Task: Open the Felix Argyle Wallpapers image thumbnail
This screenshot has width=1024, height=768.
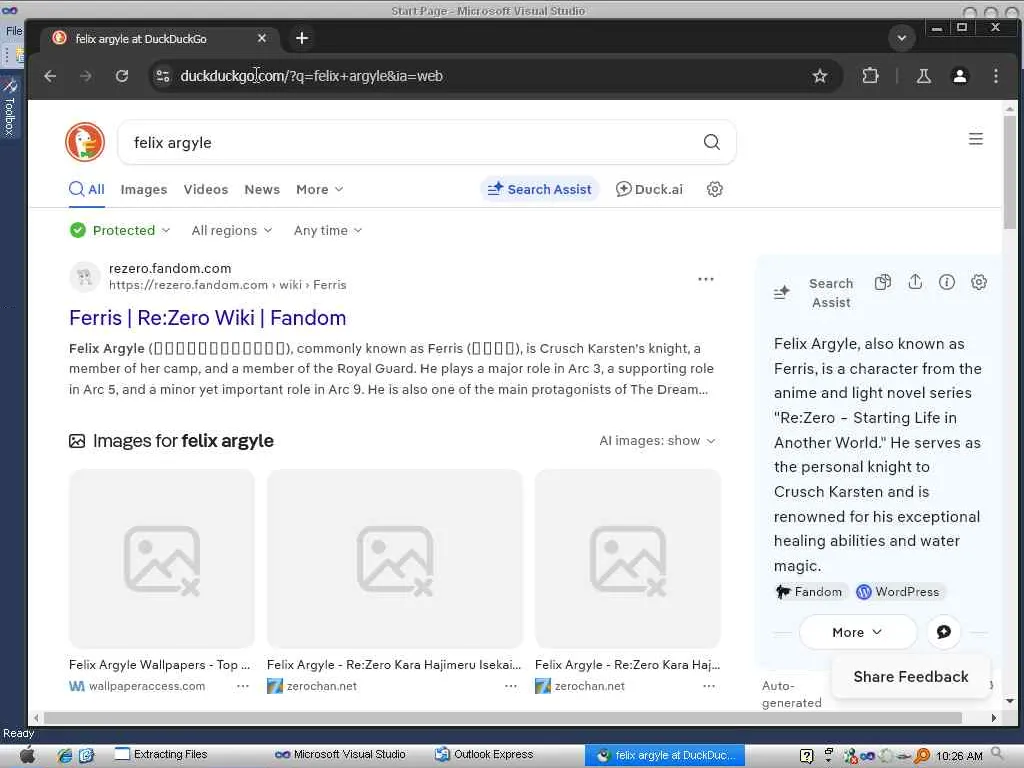Action: click(162, 559)
